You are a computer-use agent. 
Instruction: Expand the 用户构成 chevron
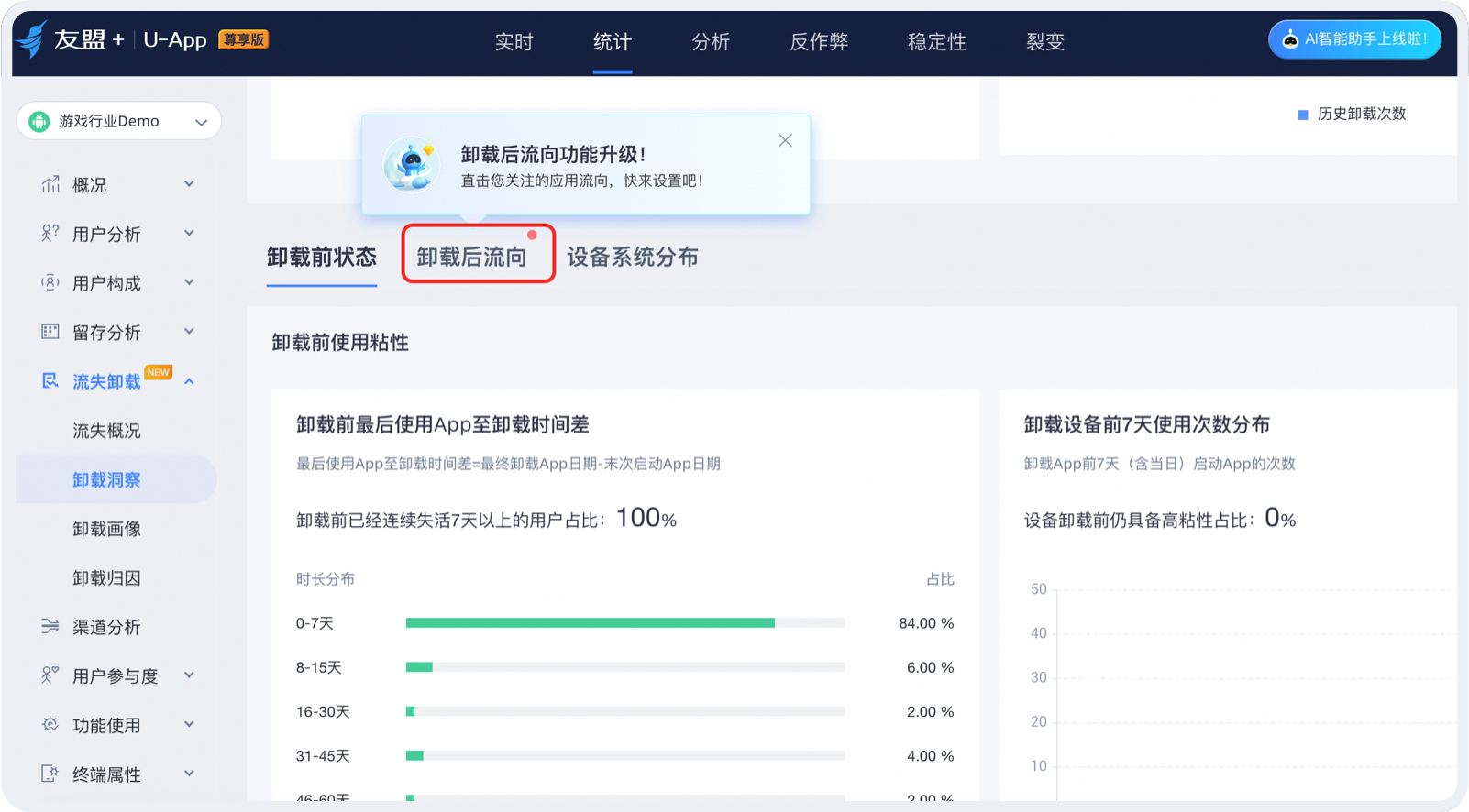(189, 282)
